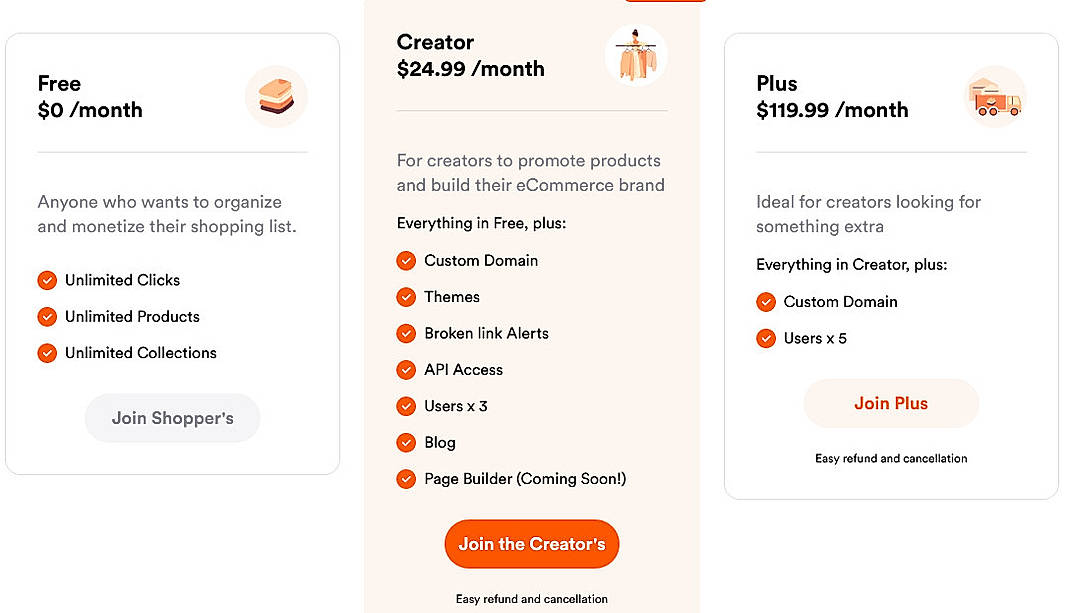The image size is (1070, 613).
Task: Click the checkmark next to Broken link Alerts
Action: click(x=406, y=333)
